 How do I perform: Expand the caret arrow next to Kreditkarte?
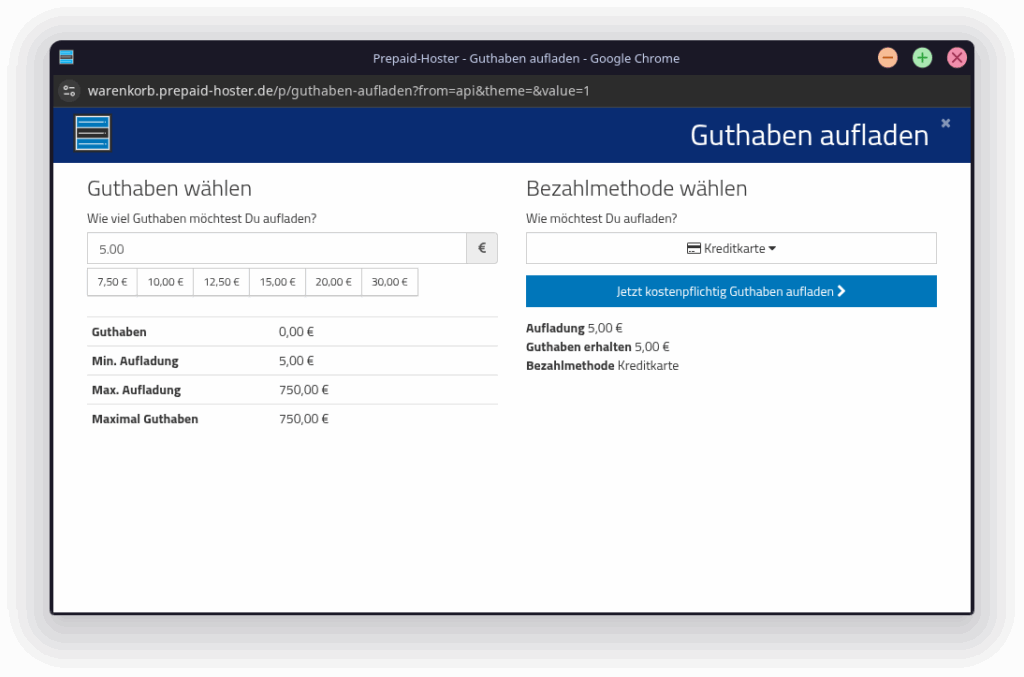point(774,248)
